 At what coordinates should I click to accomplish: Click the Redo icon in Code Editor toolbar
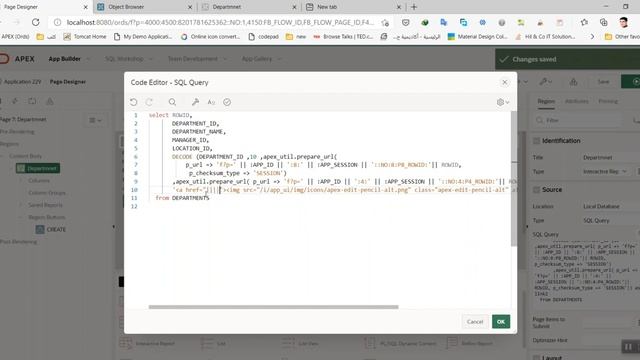pos(149,102)
